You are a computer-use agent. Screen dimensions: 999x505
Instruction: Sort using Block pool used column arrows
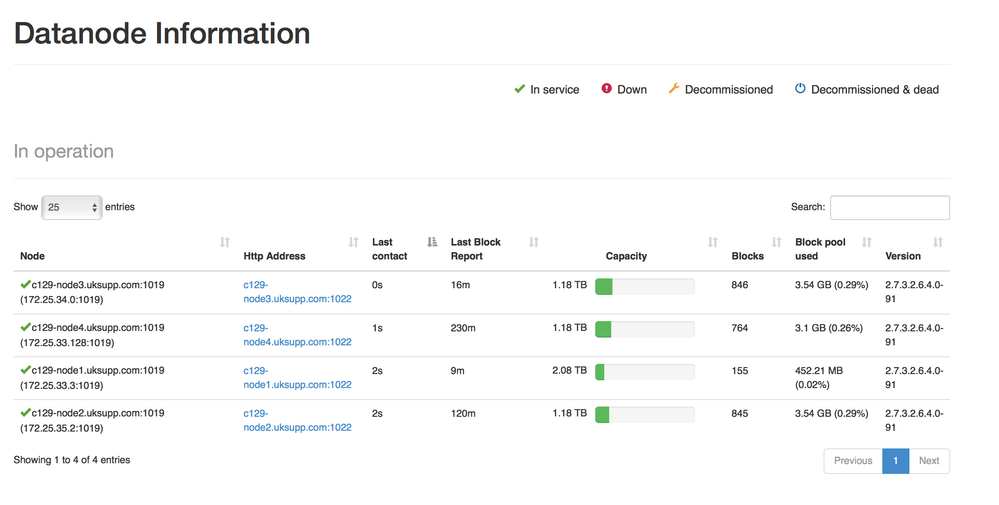point(867,242)
